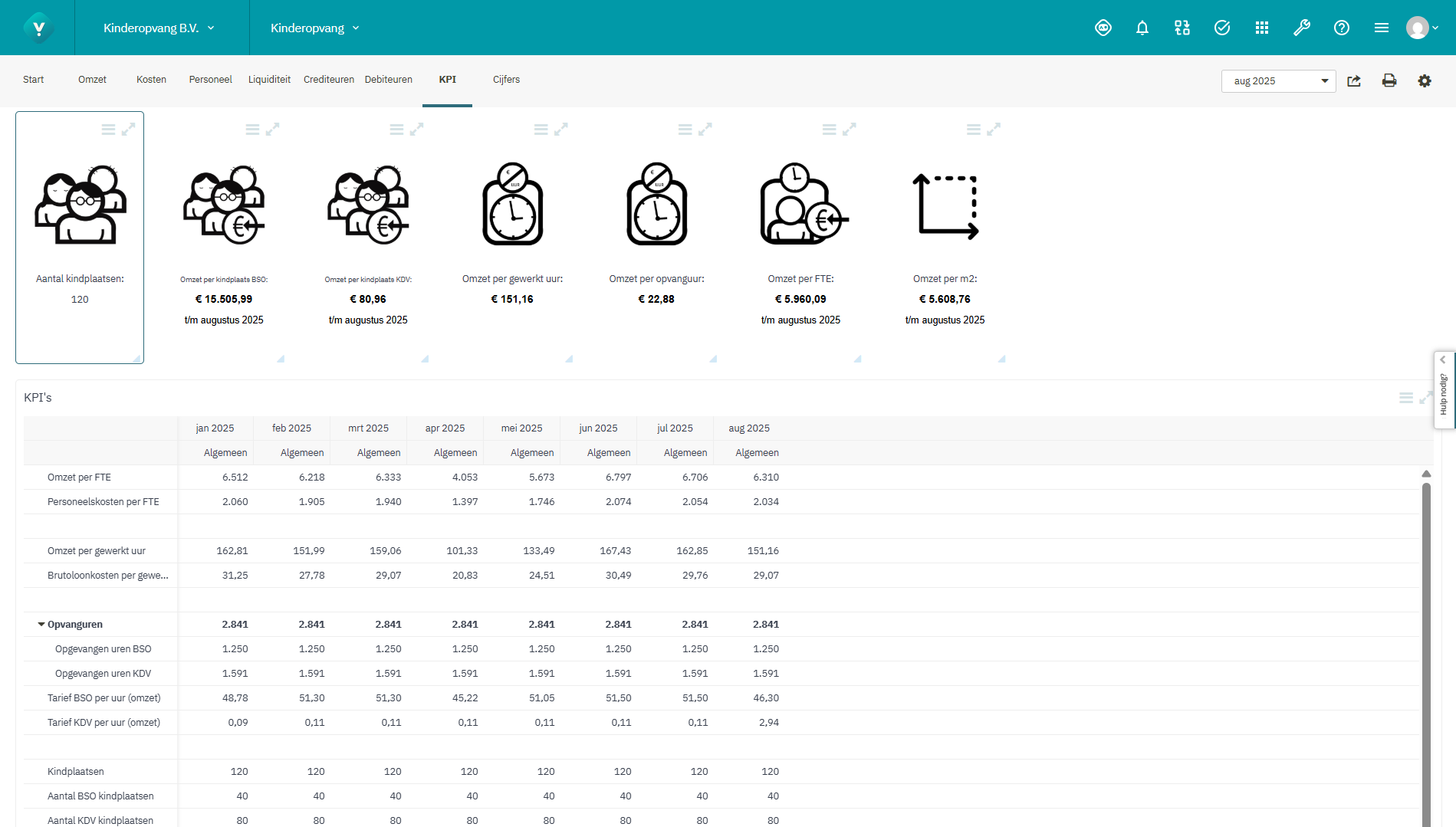Viewport: 1456px width, 827px height.
Task: Click the print icon
Action: 1389,80
